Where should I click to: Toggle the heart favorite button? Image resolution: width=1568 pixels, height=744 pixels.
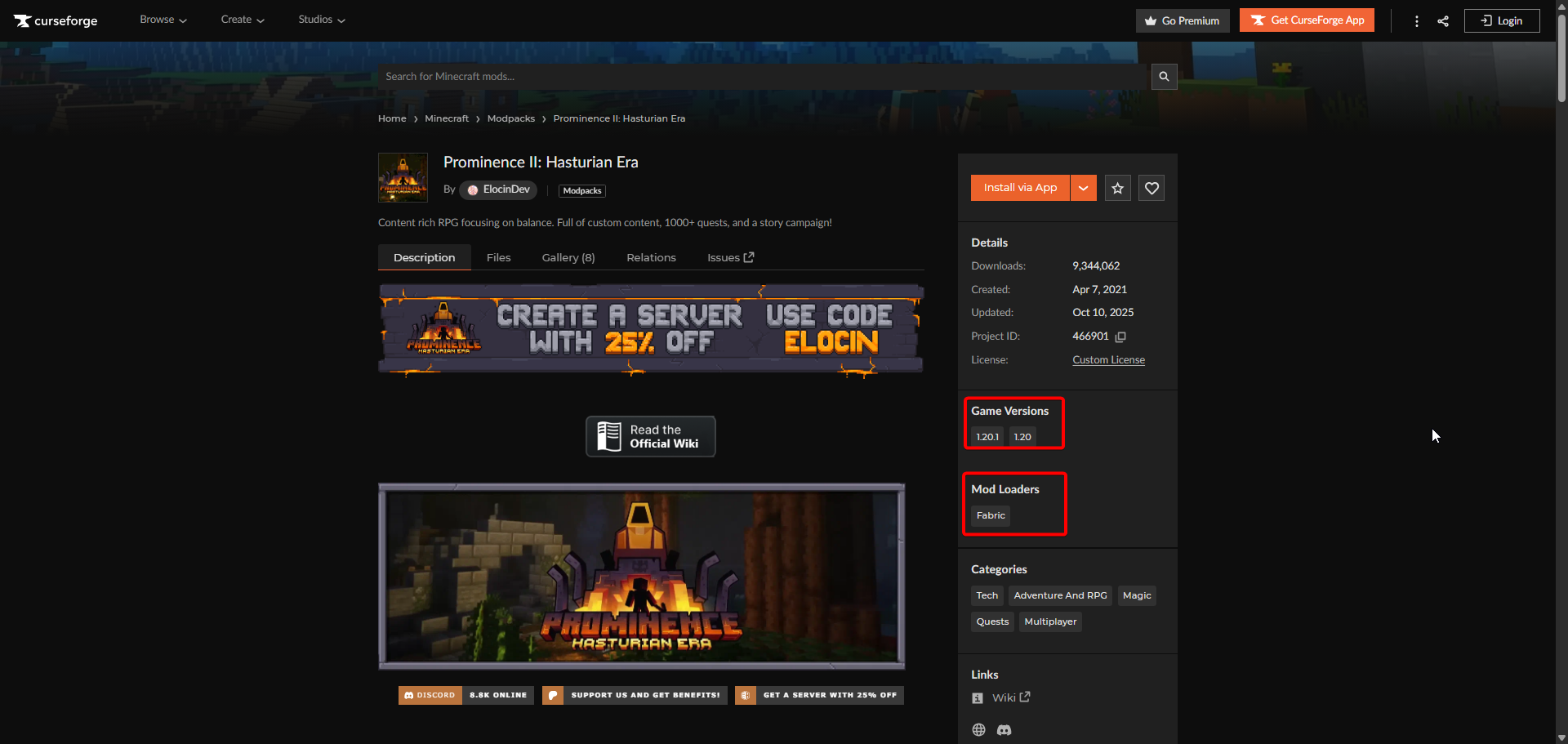click(1151, 188)
